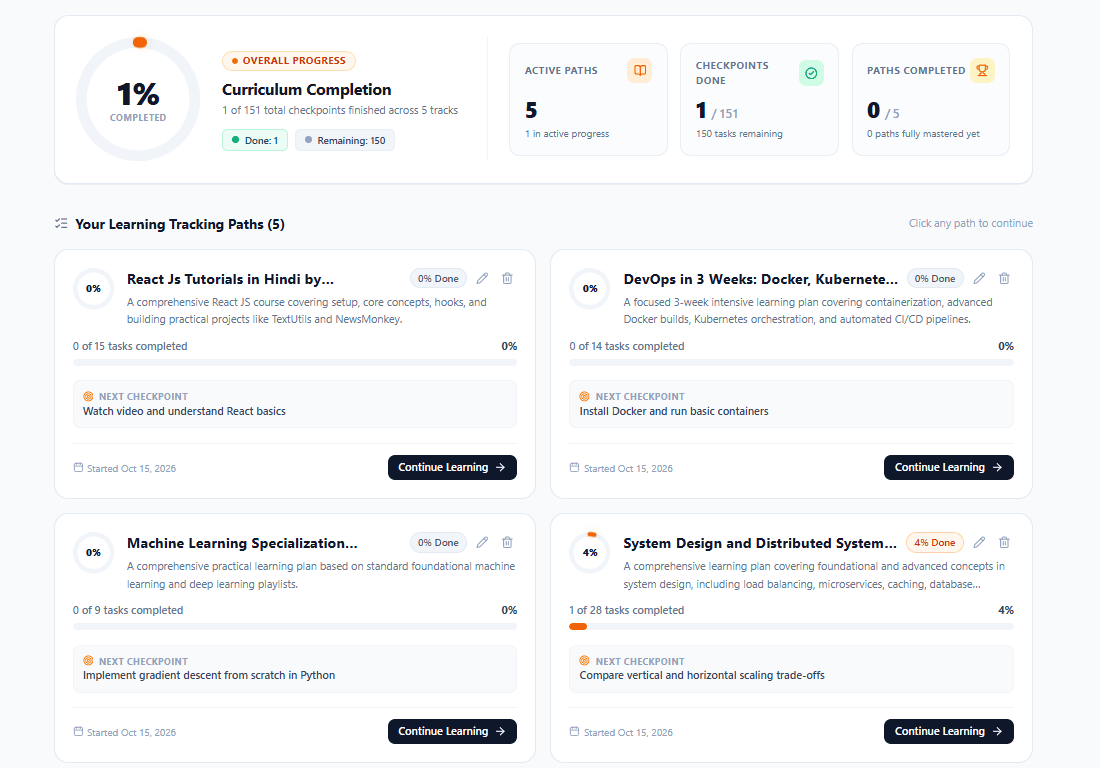Click the target icon in the React next checkpoint
1100x768 pixels.
(88, 396)
